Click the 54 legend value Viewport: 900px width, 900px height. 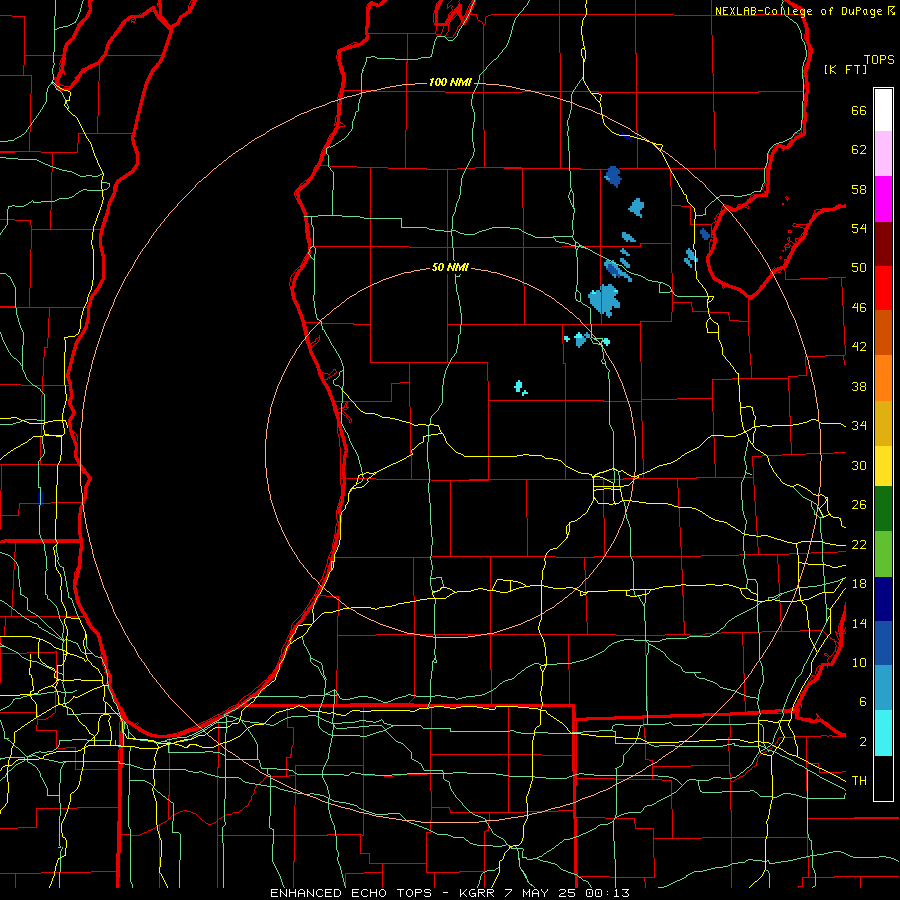click(x=859, y=228)
